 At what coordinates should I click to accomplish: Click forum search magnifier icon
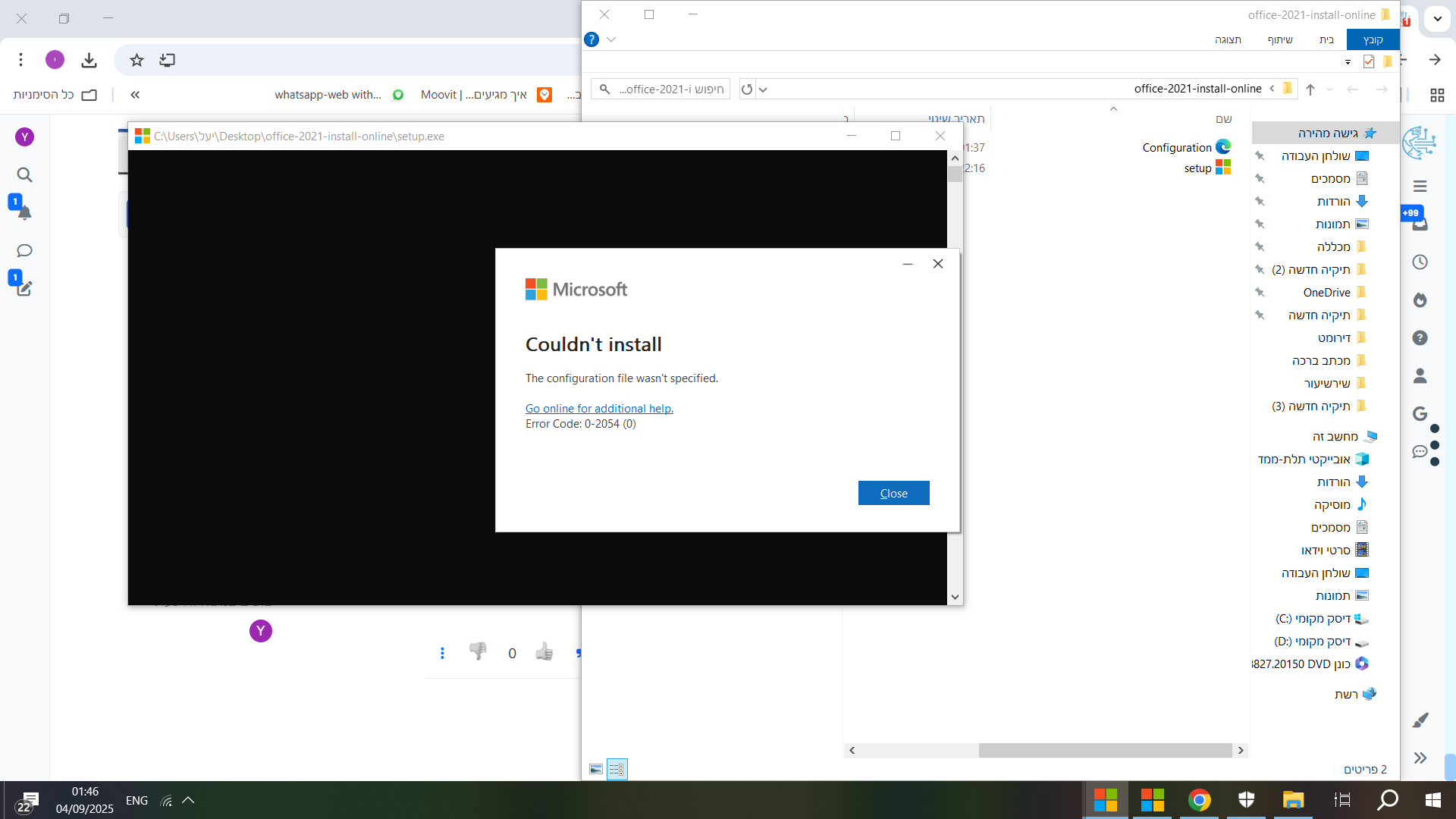[x=24, y=175]
